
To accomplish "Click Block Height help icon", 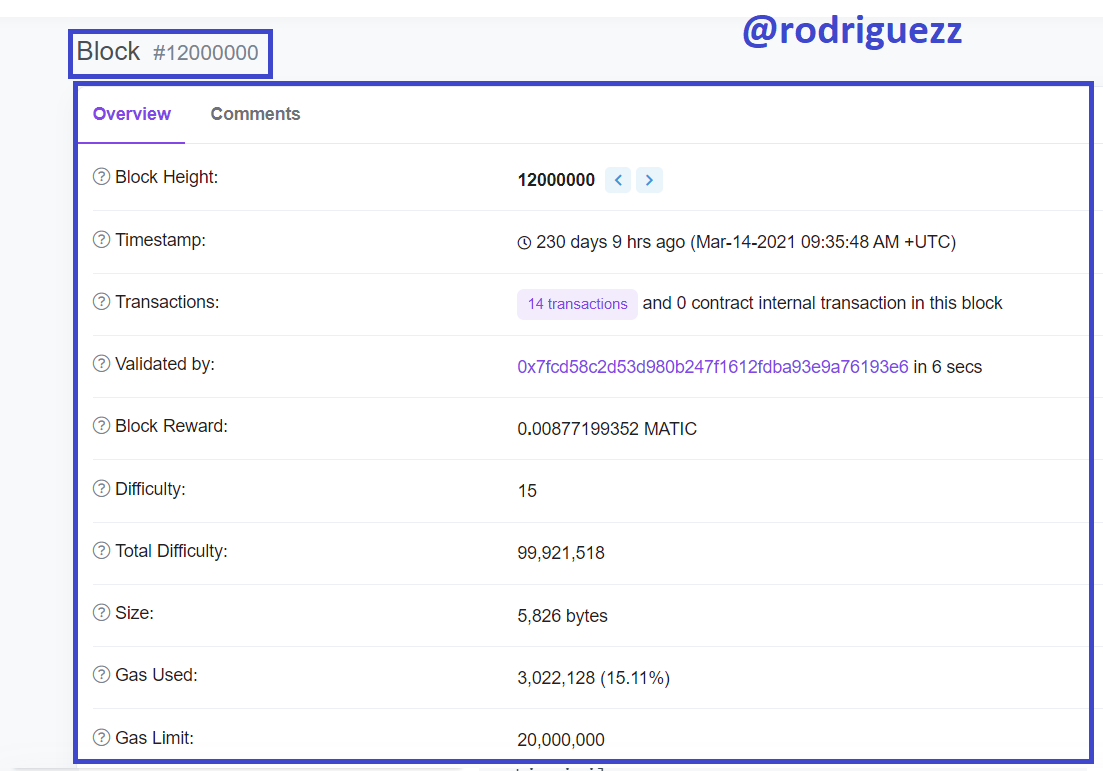I will tap(101, 177).
